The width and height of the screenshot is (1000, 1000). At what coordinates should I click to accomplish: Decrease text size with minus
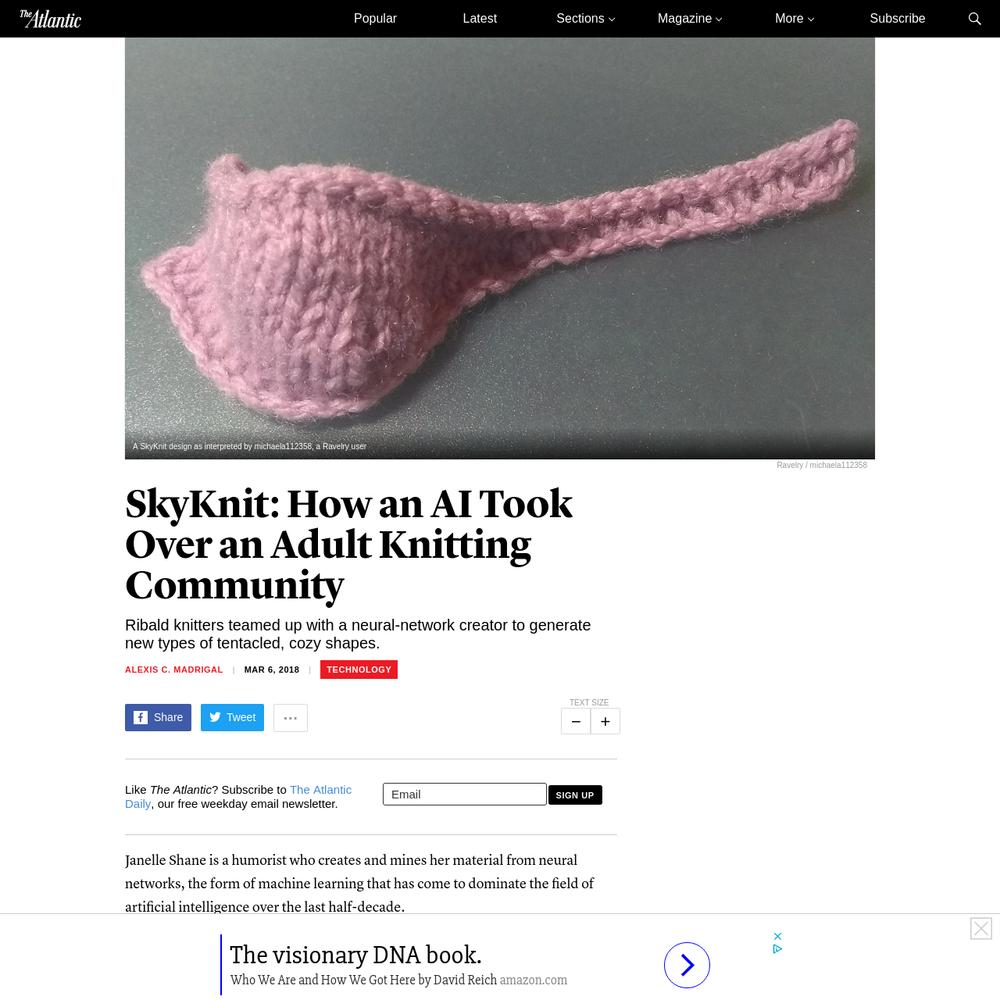(x=576, y=721)
